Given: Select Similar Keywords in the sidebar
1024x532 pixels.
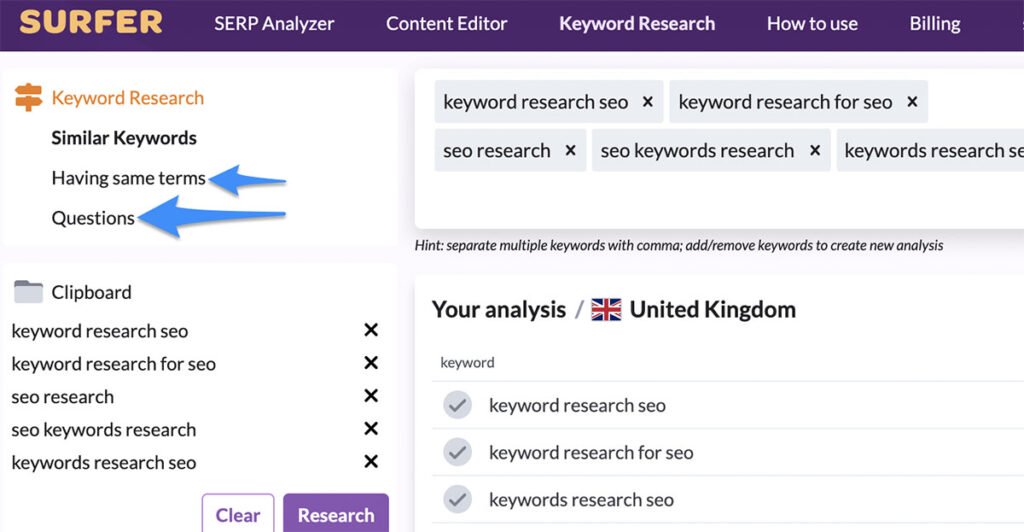Looking at the screenshot, I should coord(124,138).
